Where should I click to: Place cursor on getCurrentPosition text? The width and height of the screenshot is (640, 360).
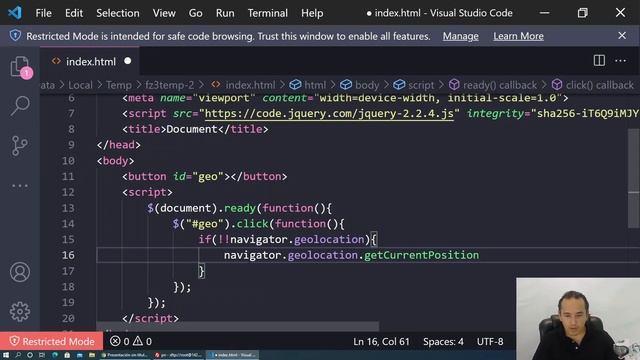coord(422,255)
